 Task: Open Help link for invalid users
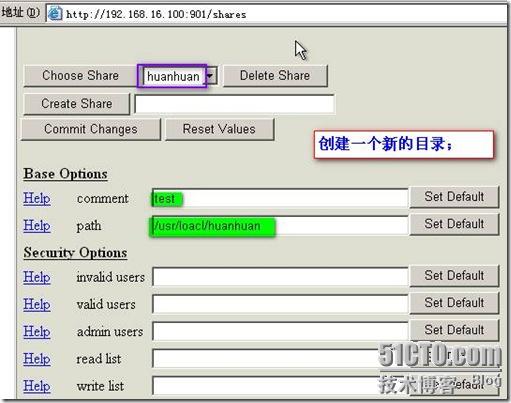(37, 277)
